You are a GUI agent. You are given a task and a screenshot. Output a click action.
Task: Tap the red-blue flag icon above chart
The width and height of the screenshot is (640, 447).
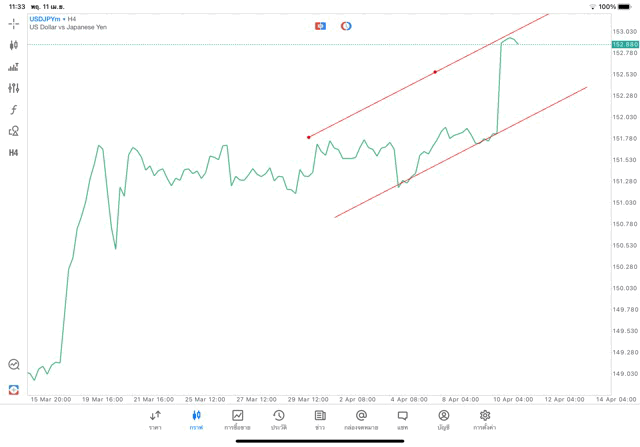click(x=320, y=26)
